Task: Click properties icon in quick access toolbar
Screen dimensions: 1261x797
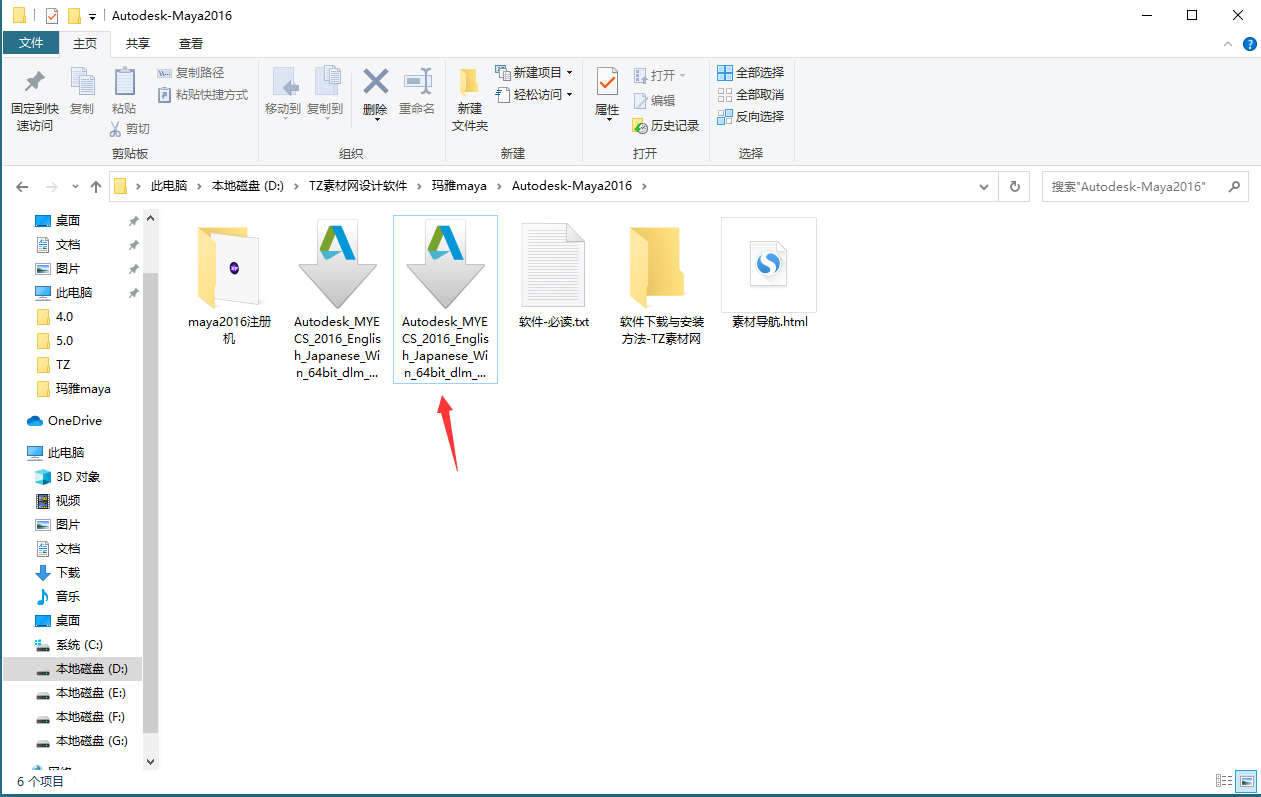Action: 52,16
